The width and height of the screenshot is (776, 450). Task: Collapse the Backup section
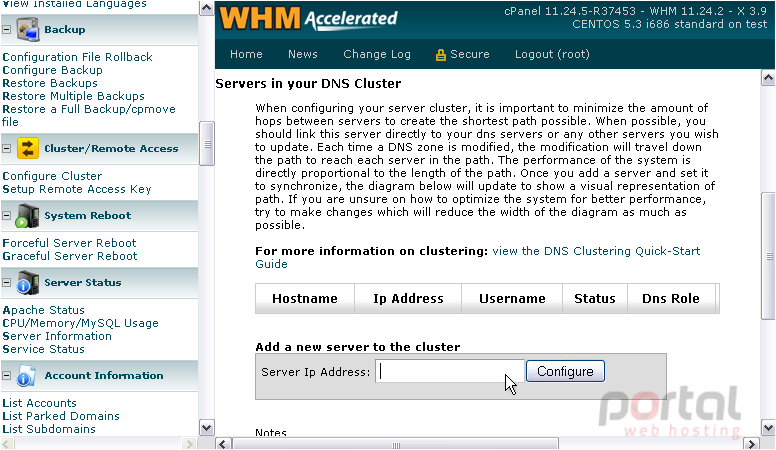coord(6,30)
